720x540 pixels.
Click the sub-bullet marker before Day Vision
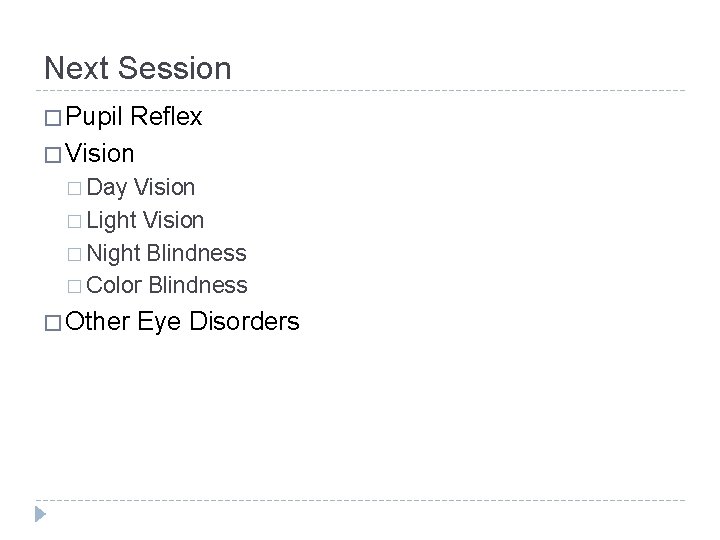(x=76, y=188)
